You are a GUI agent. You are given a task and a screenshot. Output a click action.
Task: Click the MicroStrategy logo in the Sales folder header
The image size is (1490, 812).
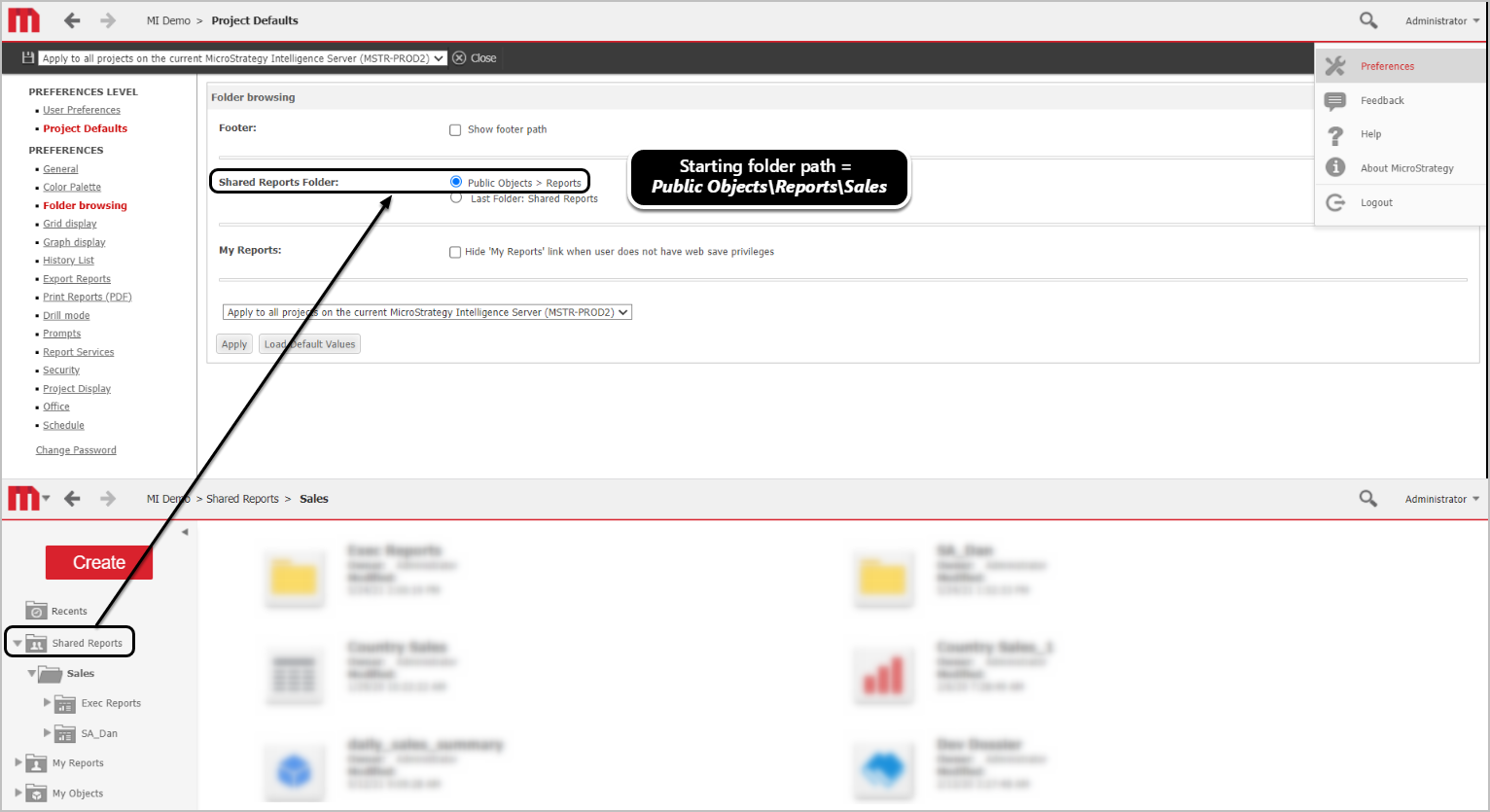coord(24,499)
